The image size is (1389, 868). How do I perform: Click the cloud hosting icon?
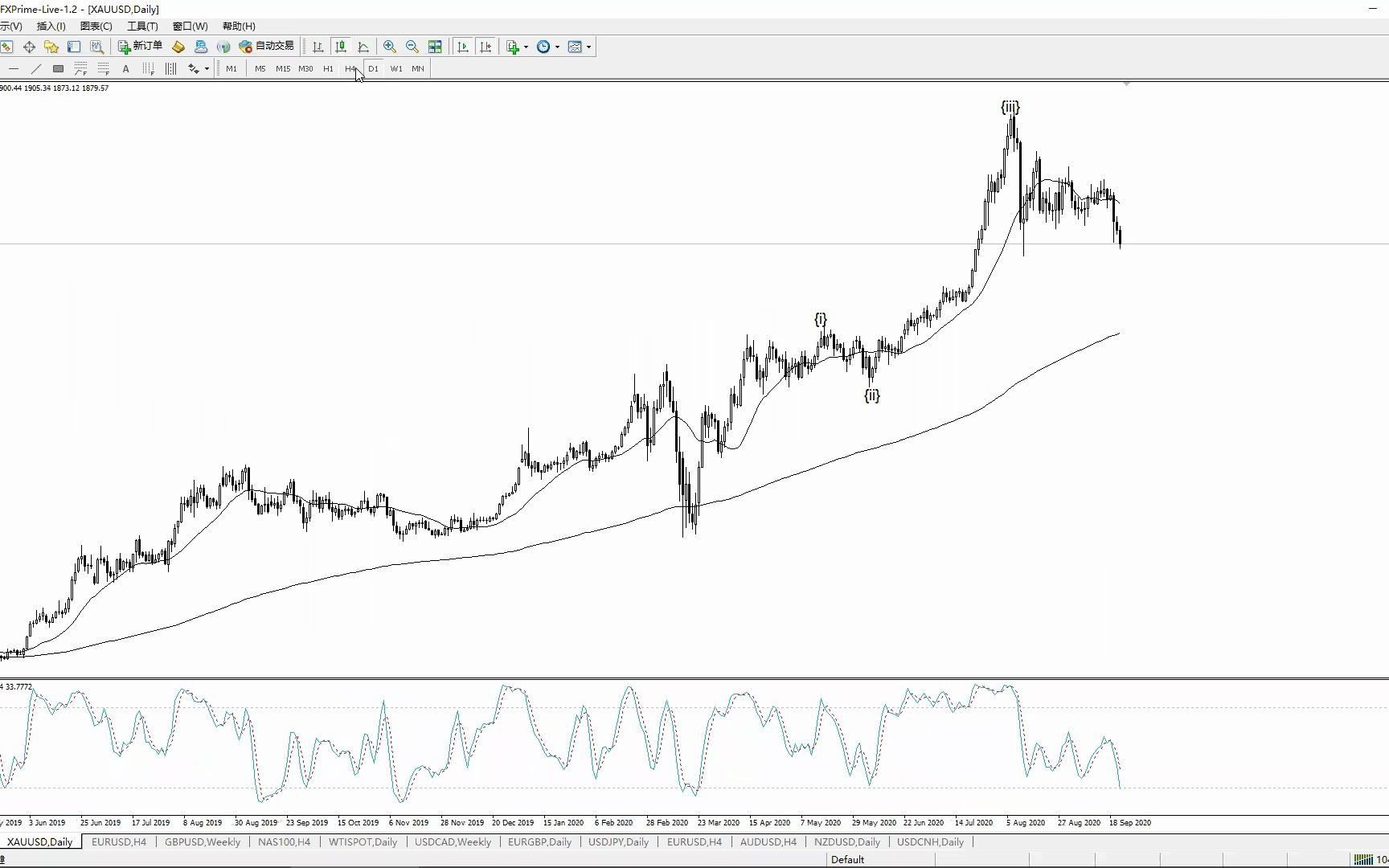point(201,47)
